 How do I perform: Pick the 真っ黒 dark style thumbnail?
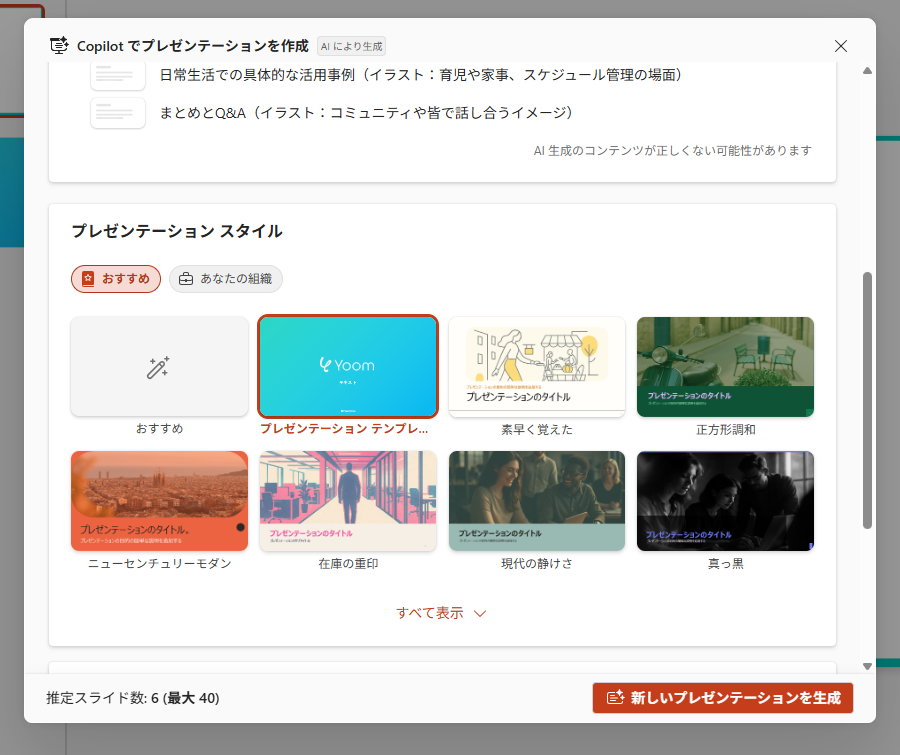(725, 501)
